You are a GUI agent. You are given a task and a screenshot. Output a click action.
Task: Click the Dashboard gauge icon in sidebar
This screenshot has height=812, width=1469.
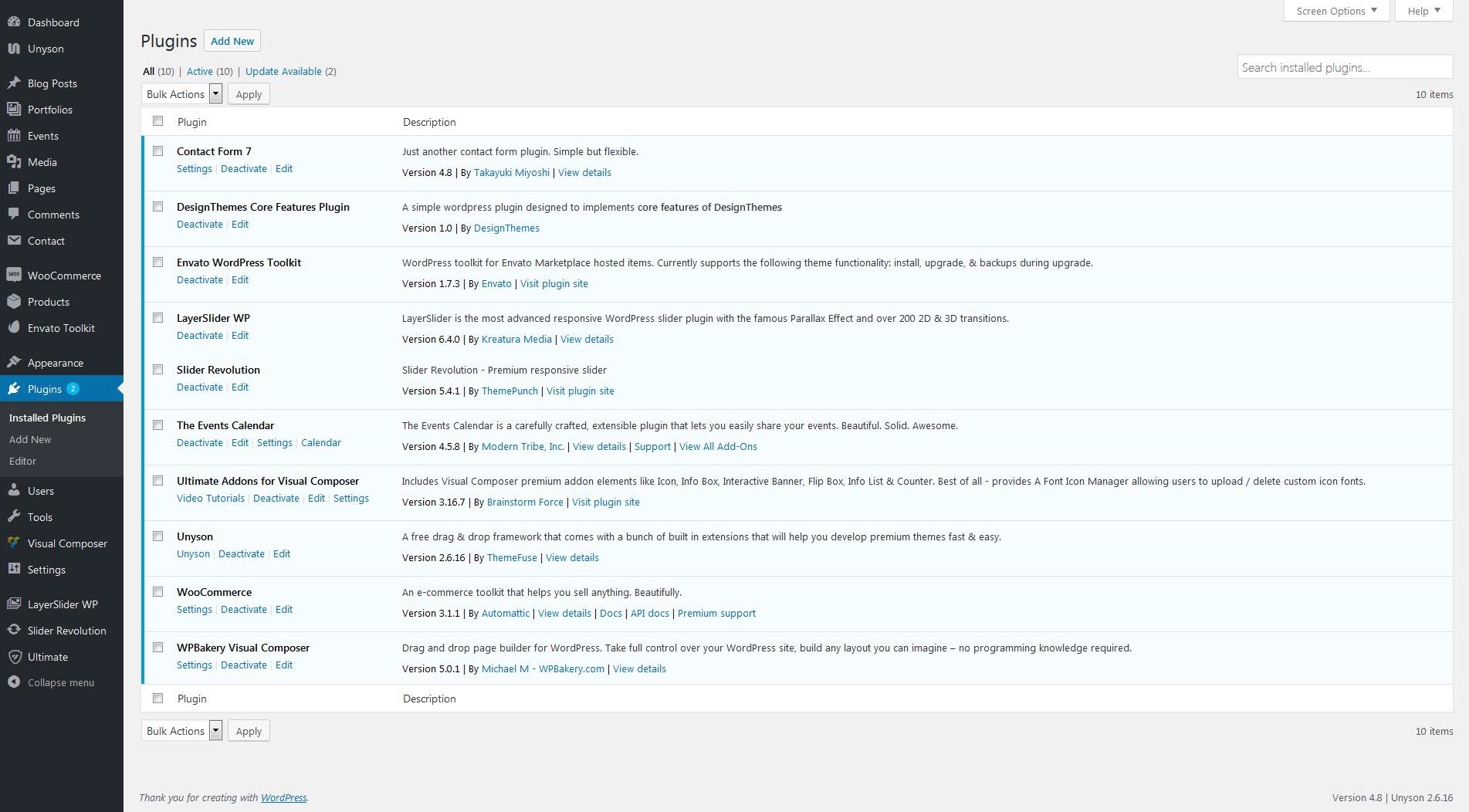tap(14, 22)
